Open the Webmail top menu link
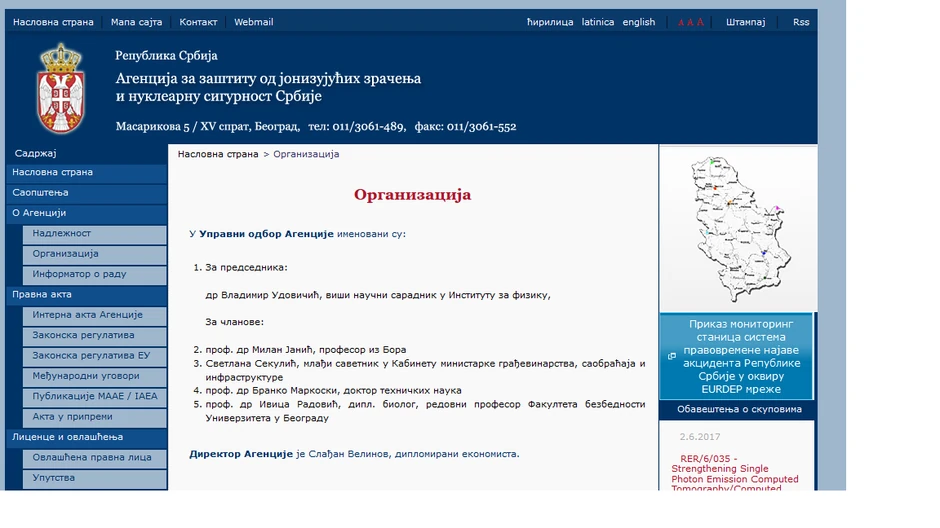The width and height of the screenshot is (940, 528). [253, 22]
